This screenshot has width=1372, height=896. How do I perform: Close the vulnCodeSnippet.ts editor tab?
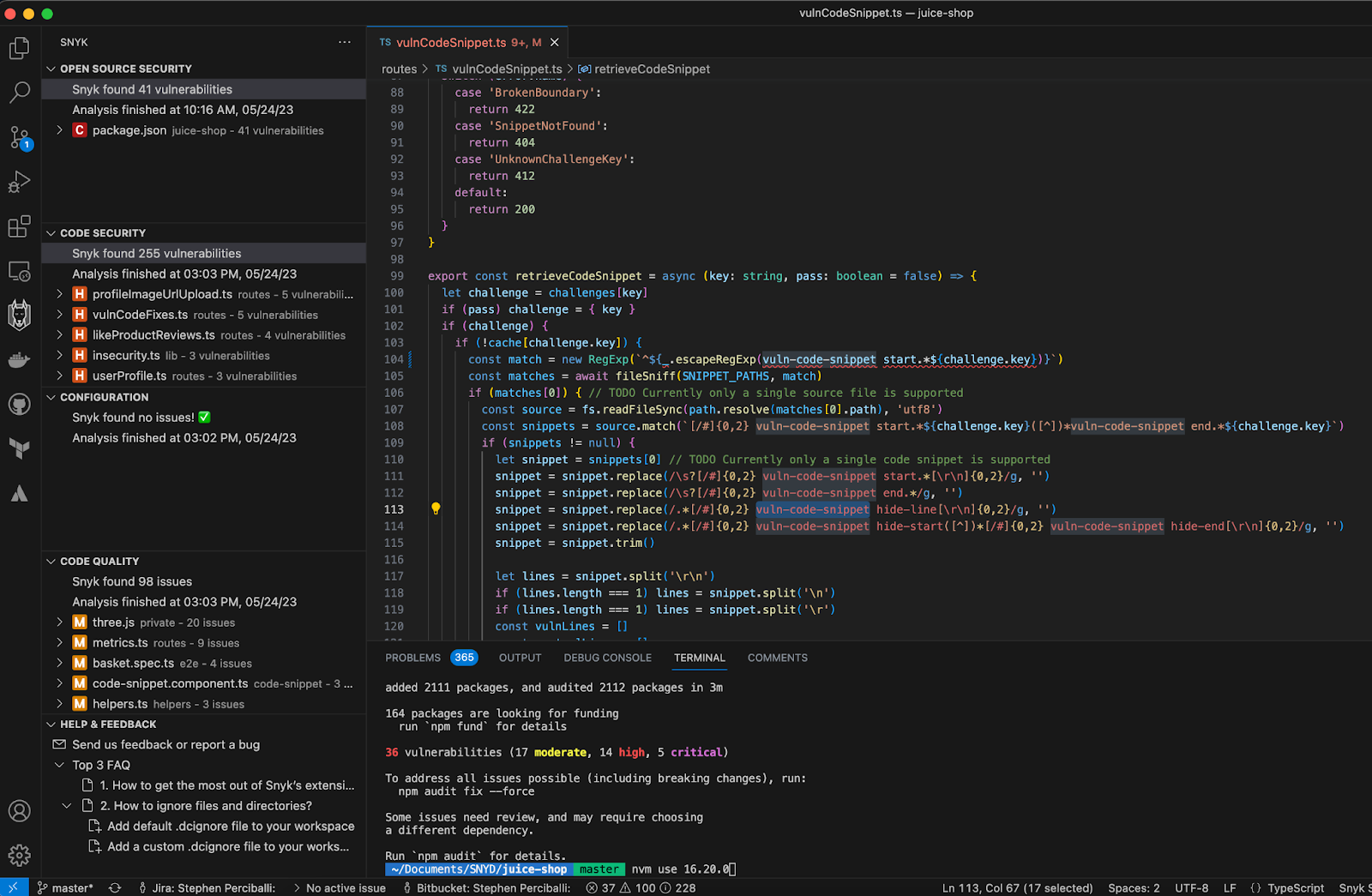tap(555, 42)
